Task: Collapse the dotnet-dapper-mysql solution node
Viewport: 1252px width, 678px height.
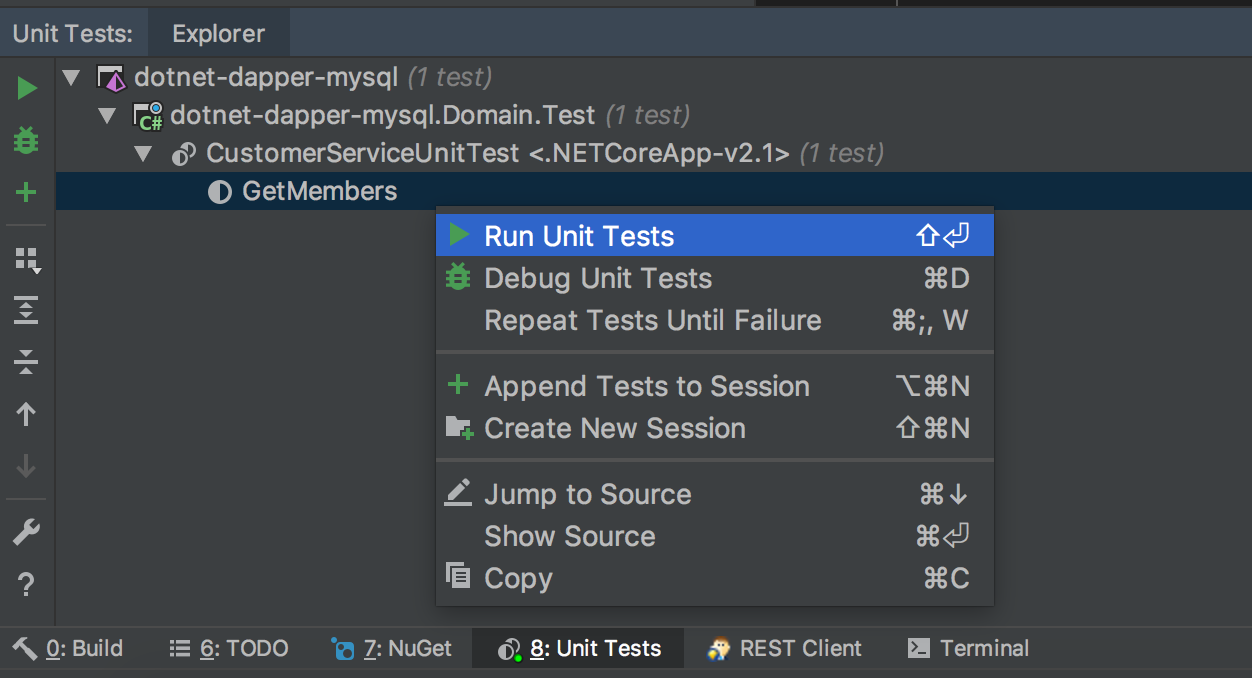Action: (x=71, y=78)
